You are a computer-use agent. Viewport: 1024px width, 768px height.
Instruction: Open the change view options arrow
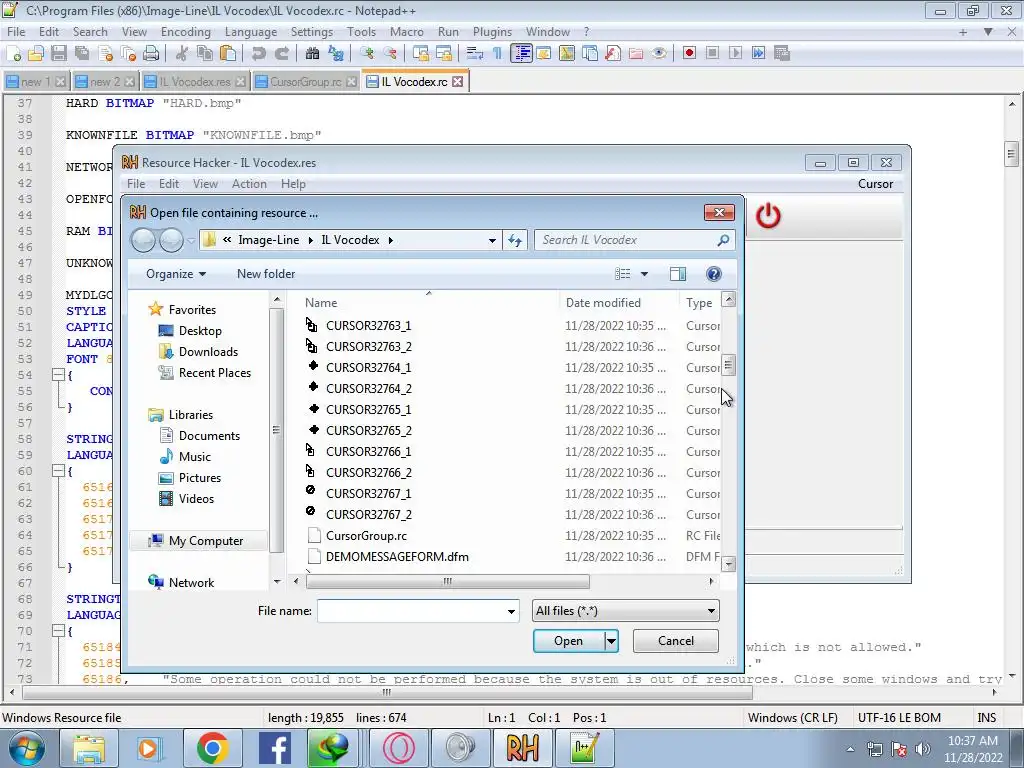(x=645, y=274)
